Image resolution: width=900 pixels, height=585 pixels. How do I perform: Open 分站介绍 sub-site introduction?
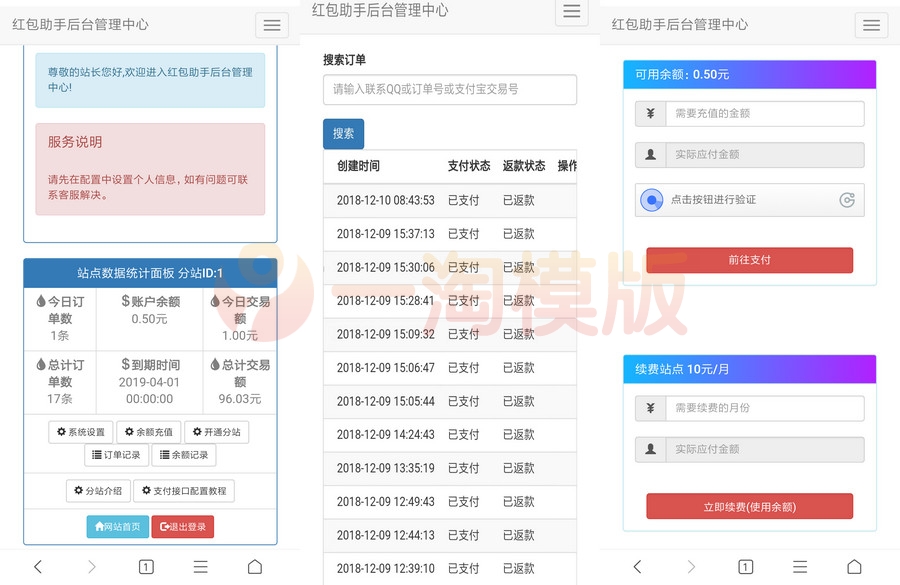click(x=98, y=491)
